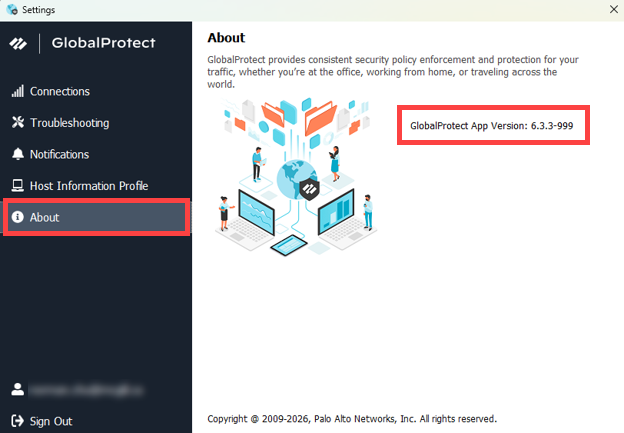Open the Notifications section
This screenshot has height=433, width=624.
pyautogui.click(x=96, y=154)
